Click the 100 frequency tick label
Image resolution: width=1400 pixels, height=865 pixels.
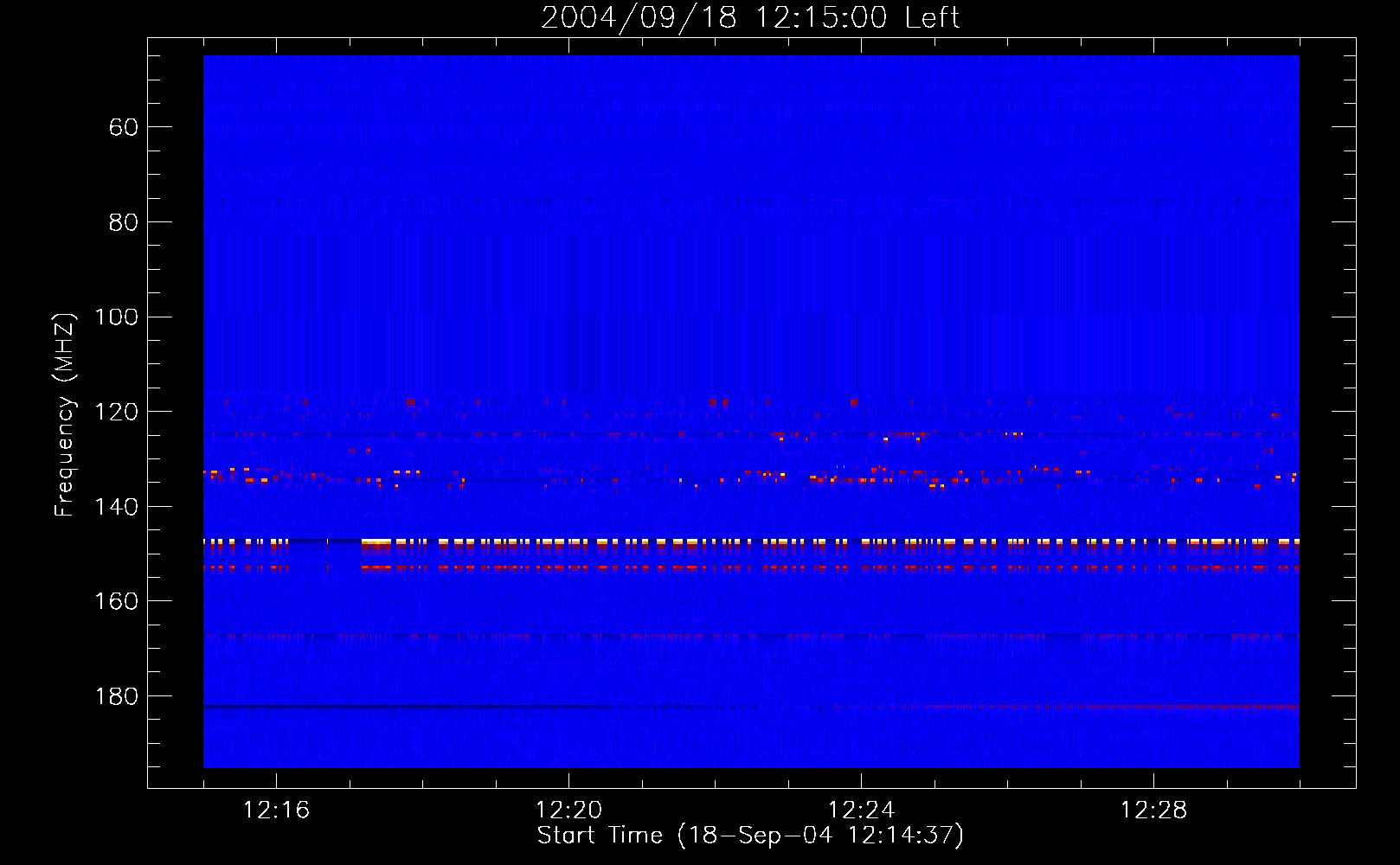point(116,317)
